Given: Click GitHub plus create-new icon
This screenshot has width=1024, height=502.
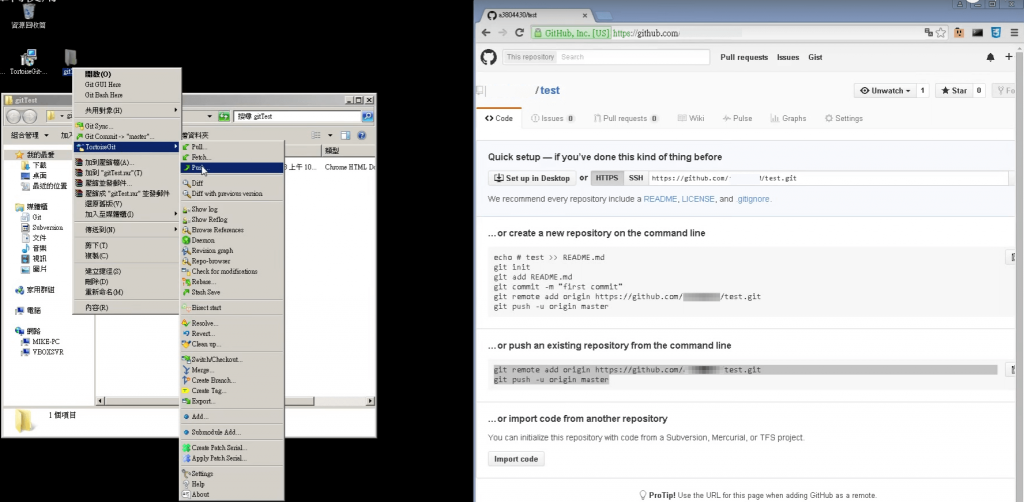Looking at the screenshot, I should [1009, 57].
